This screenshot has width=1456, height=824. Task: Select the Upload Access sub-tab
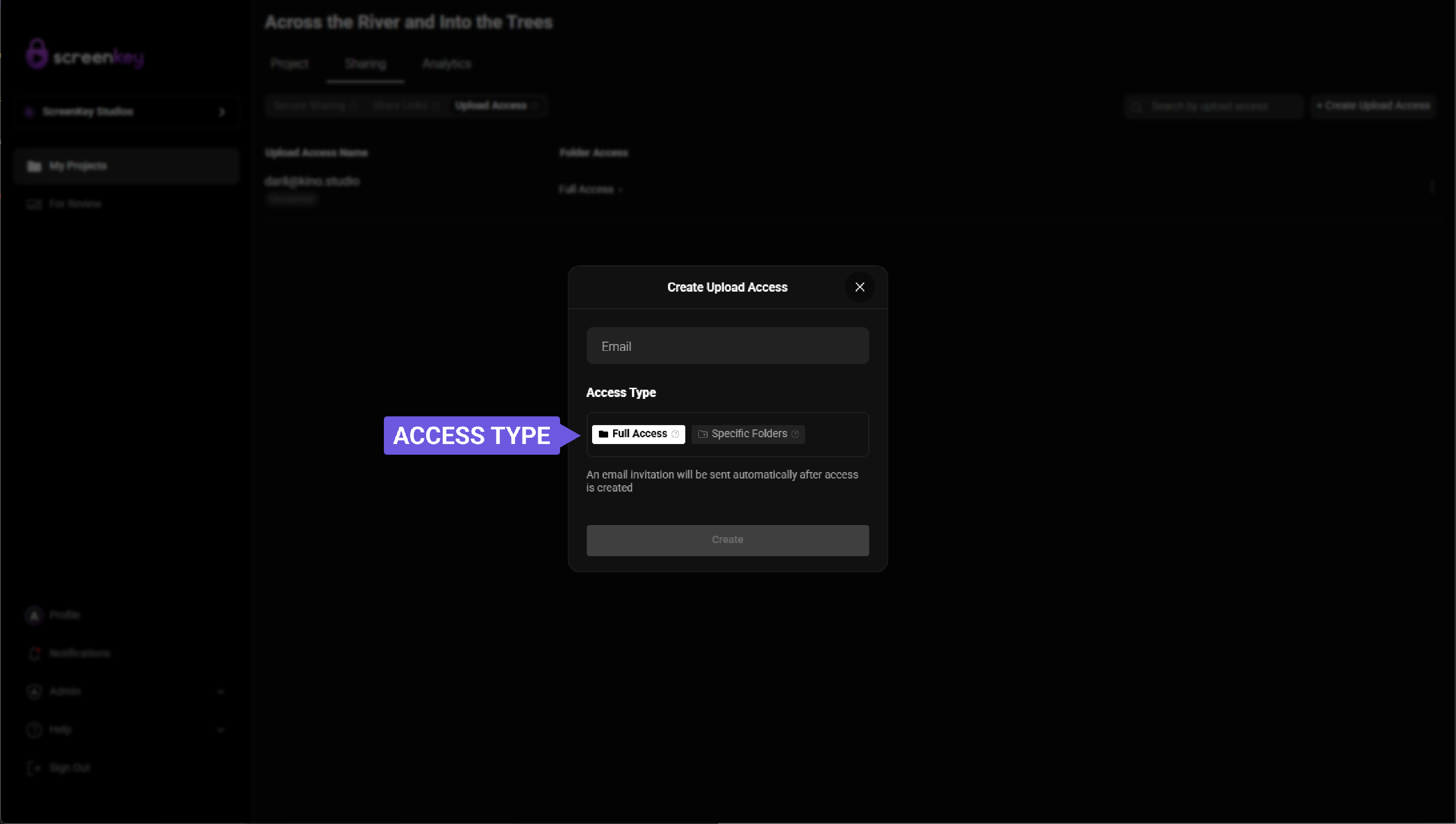[496, 105]
